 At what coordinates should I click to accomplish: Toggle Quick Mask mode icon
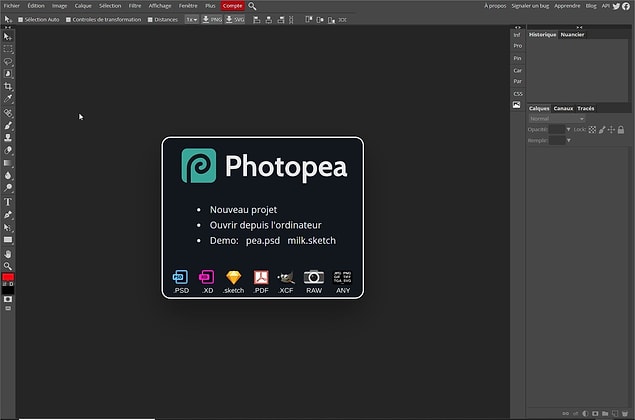[x=8, y=299]
